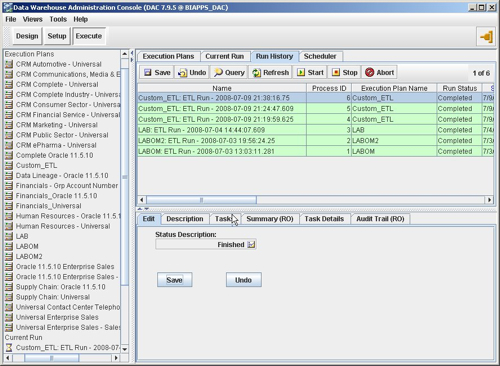Click the Financials_Universal plan icon

9,206
